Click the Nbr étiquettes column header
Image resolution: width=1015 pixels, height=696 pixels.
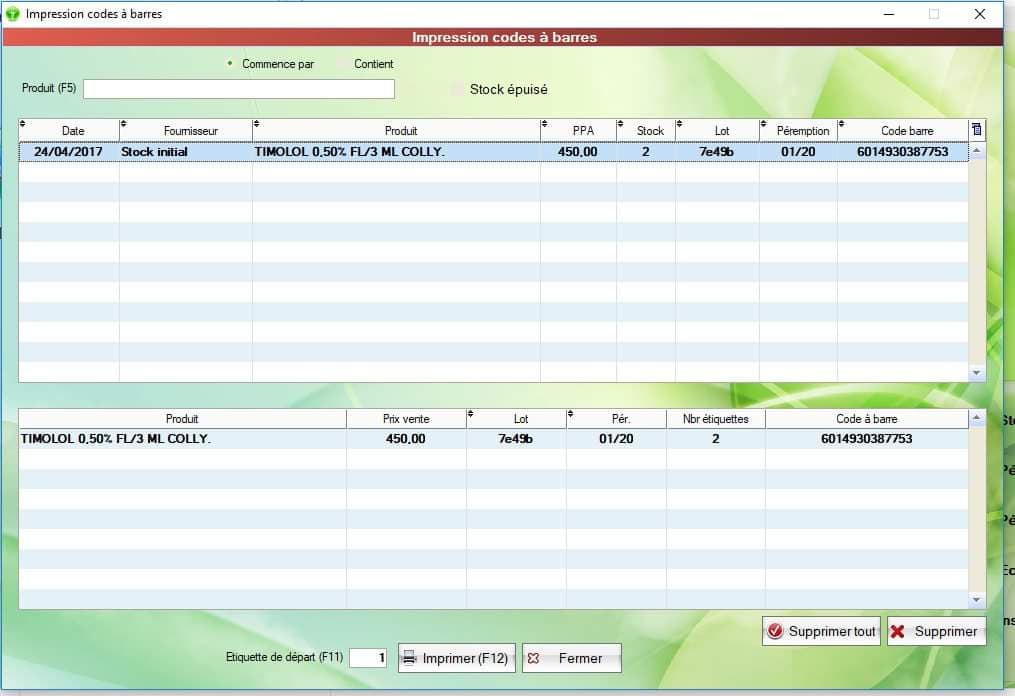pyautogui.click(x=716, y=419)
